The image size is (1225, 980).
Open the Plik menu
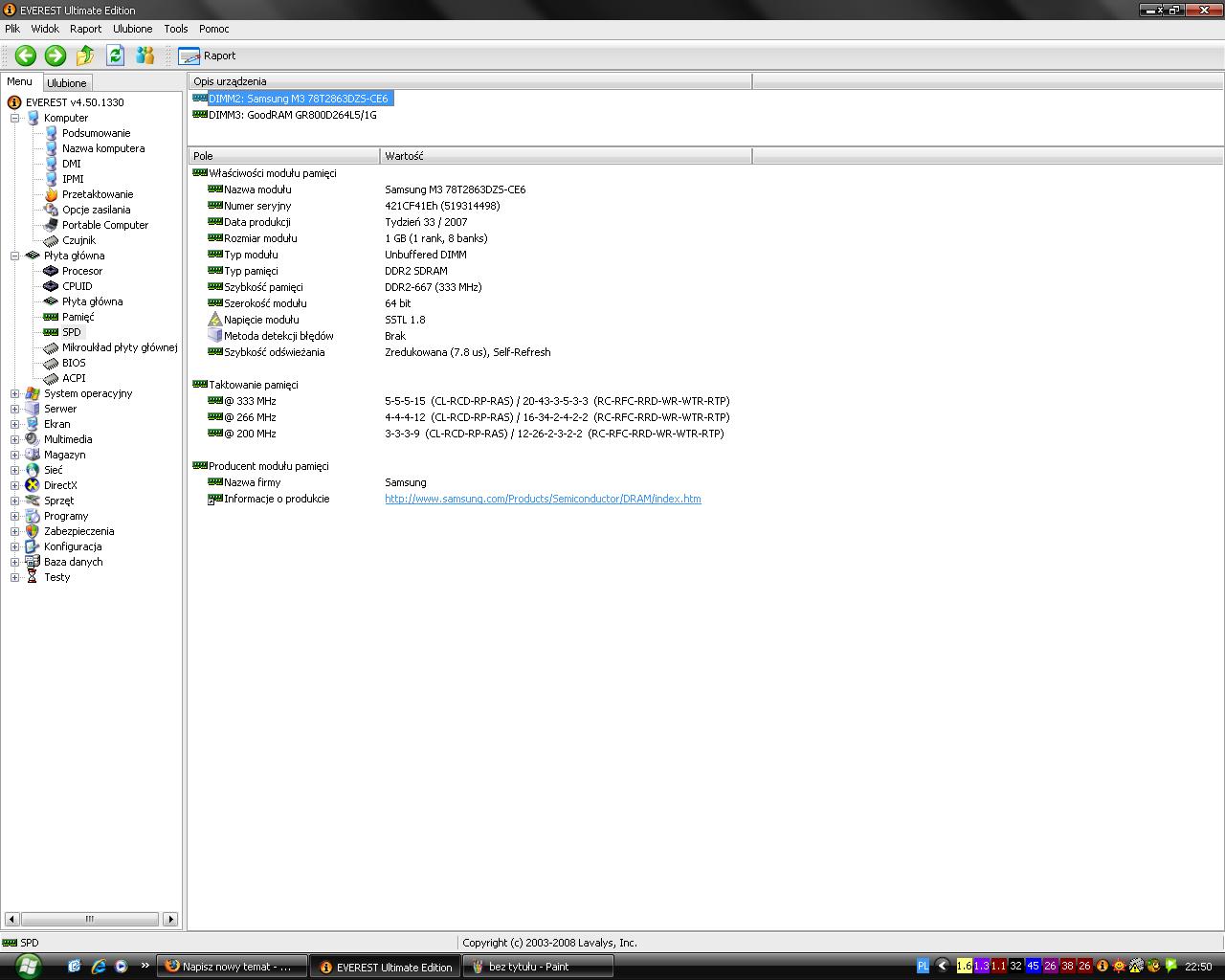(12, 29)
